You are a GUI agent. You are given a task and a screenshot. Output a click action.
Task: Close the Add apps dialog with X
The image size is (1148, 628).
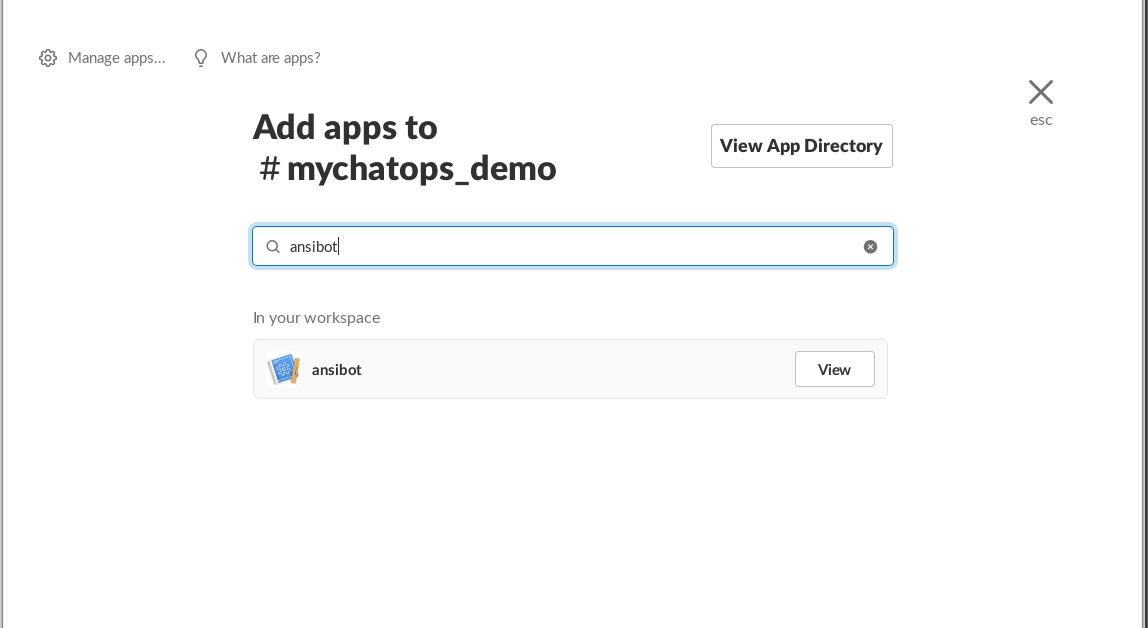(1041, 92)
